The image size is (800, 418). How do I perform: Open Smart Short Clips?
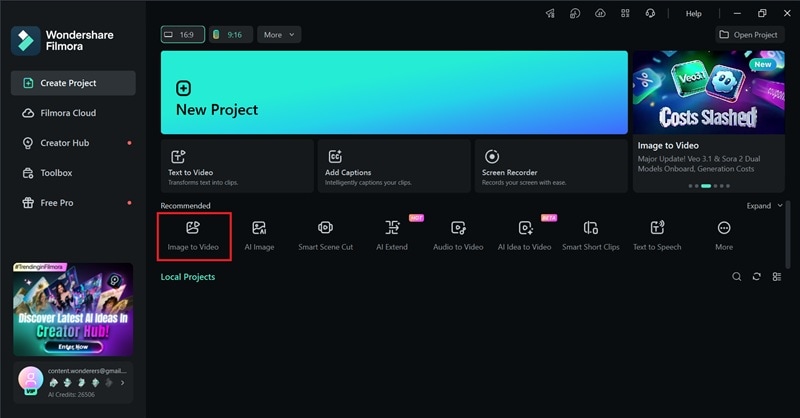click(x=591, y=236)
